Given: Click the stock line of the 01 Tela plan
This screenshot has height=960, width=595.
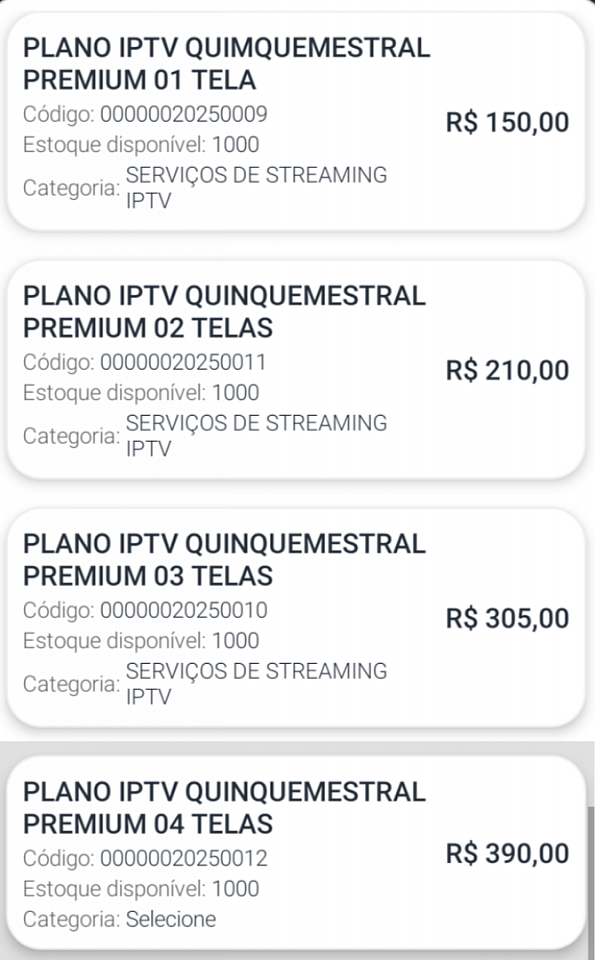Looking at the screenshot, I should tap(141, 144).
